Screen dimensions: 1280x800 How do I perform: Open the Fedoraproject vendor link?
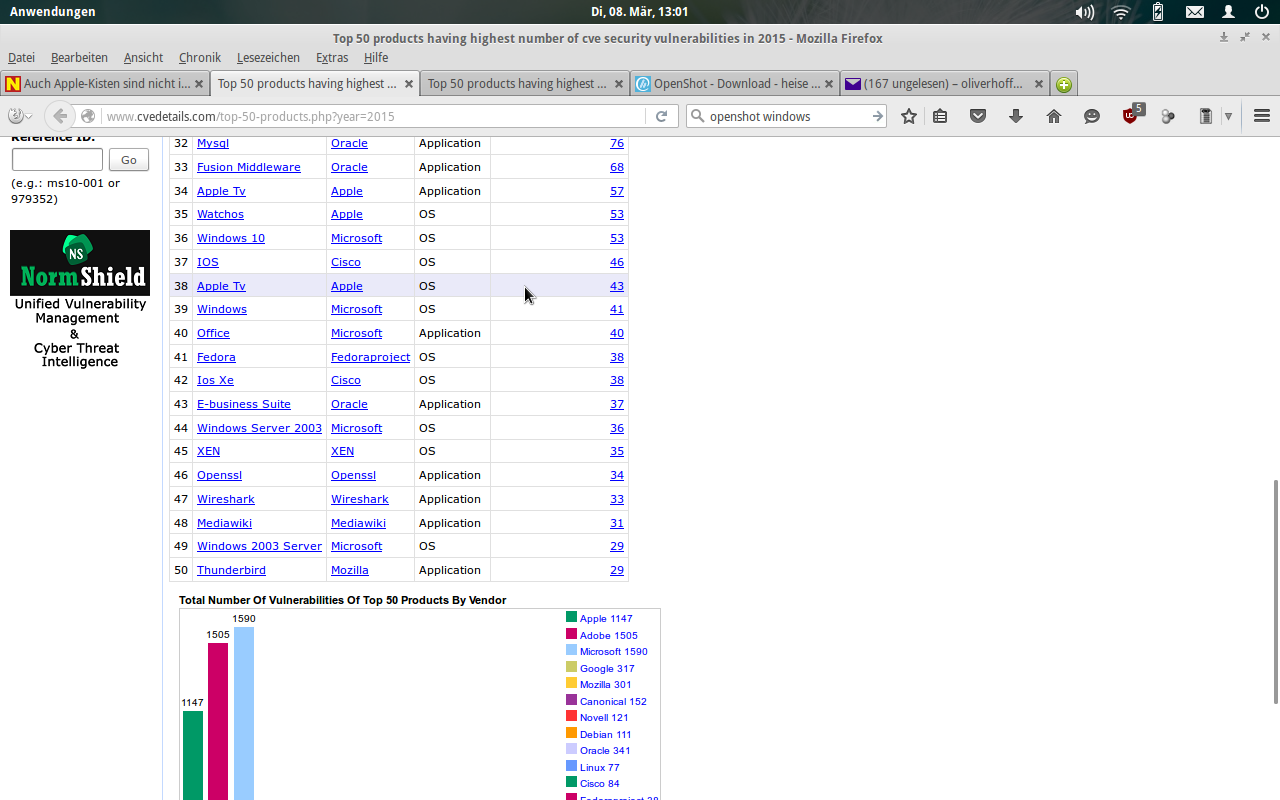click(x=370, y=357)
